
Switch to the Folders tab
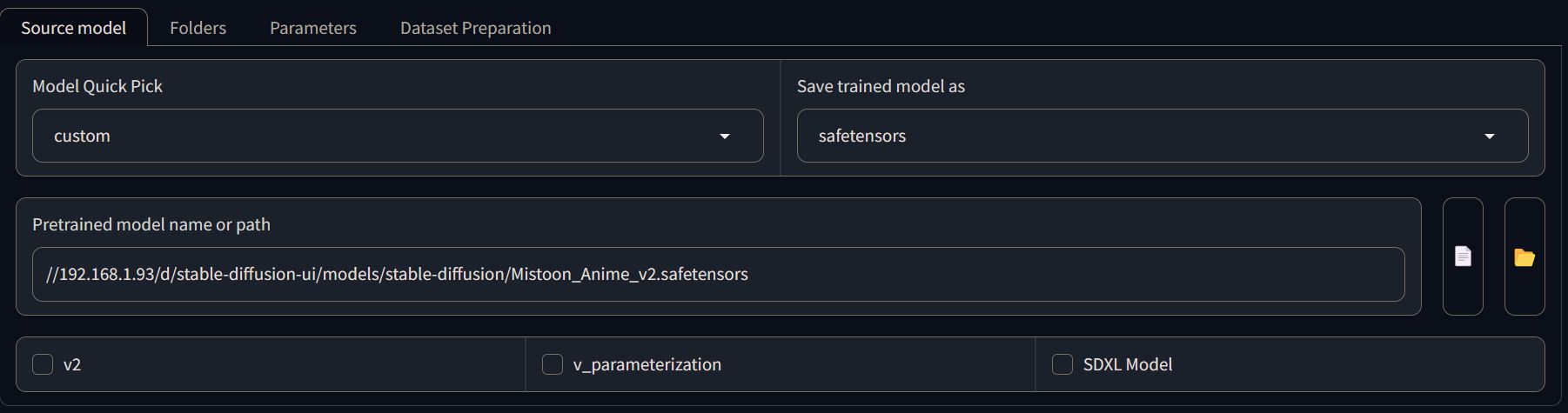tap(198, 28)
